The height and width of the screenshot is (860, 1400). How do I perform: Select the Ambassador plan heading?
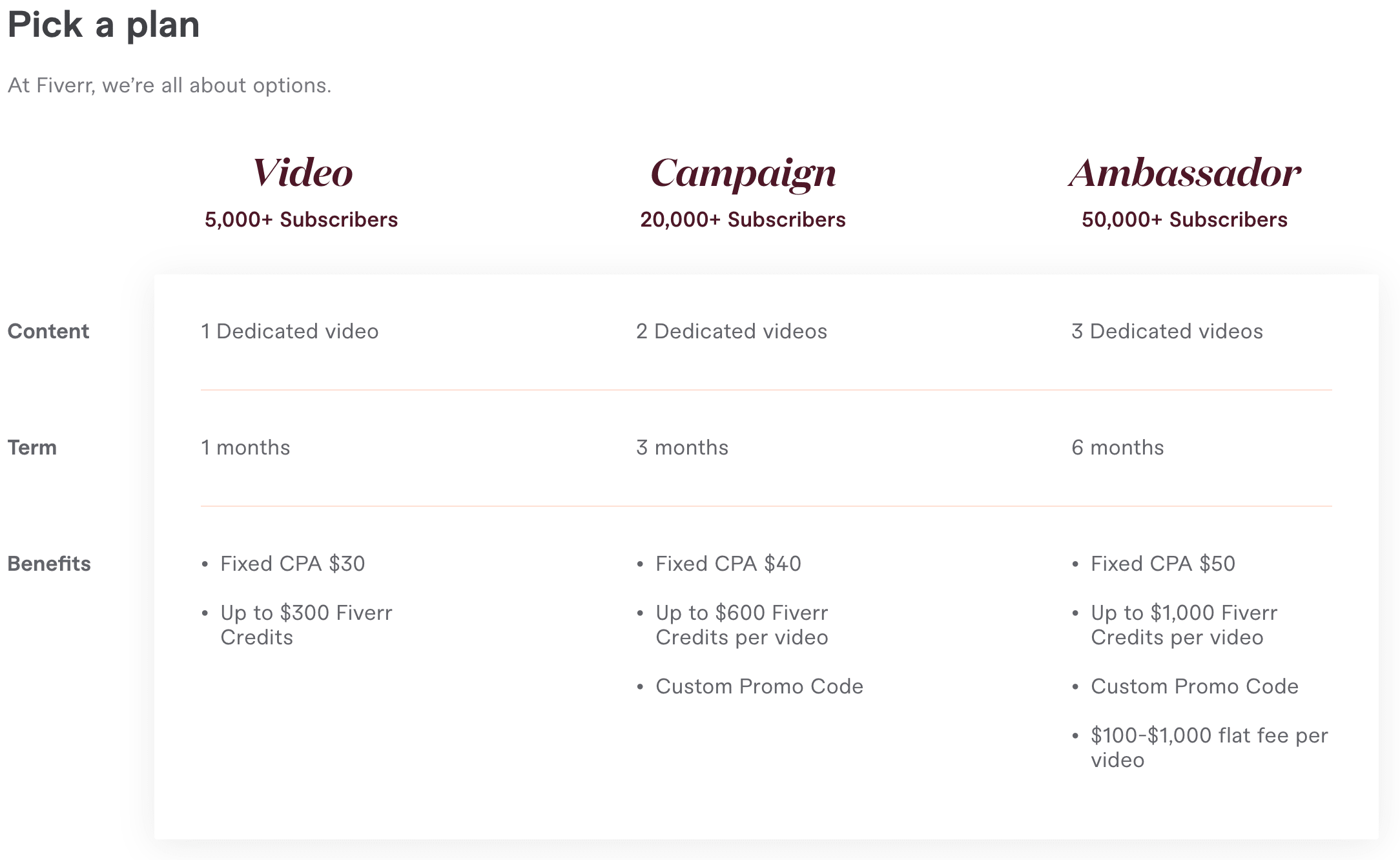1184,173
